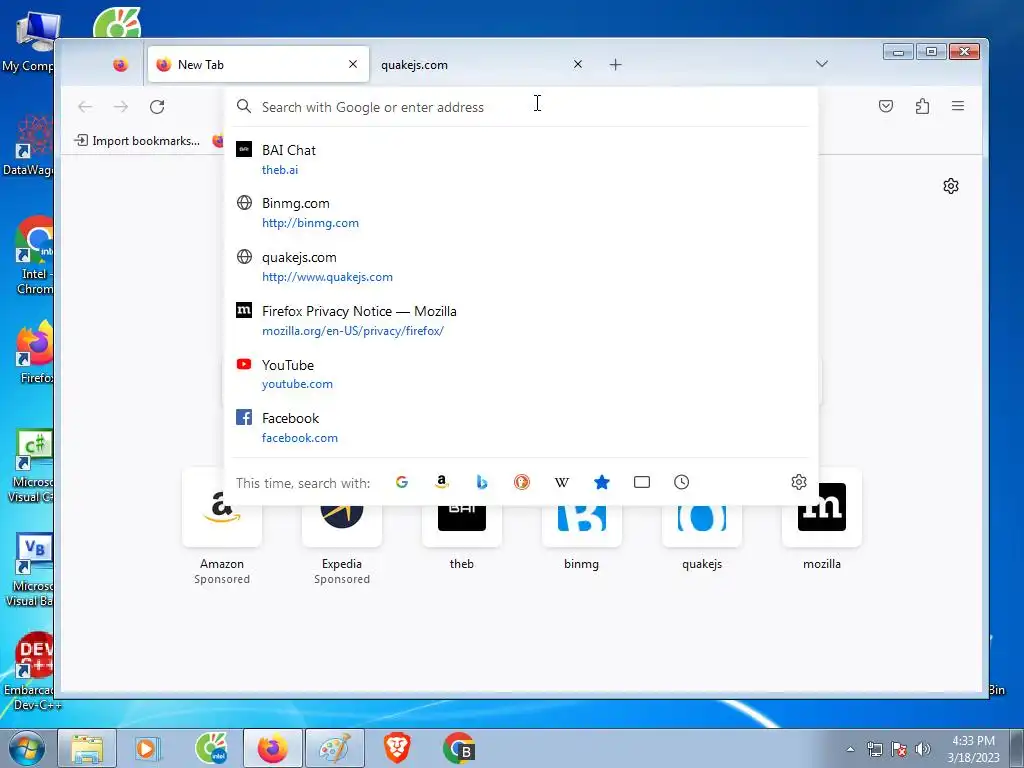1024x768 pixels.
Task: Search this time with Amazon icon
Action: (441, 482)
